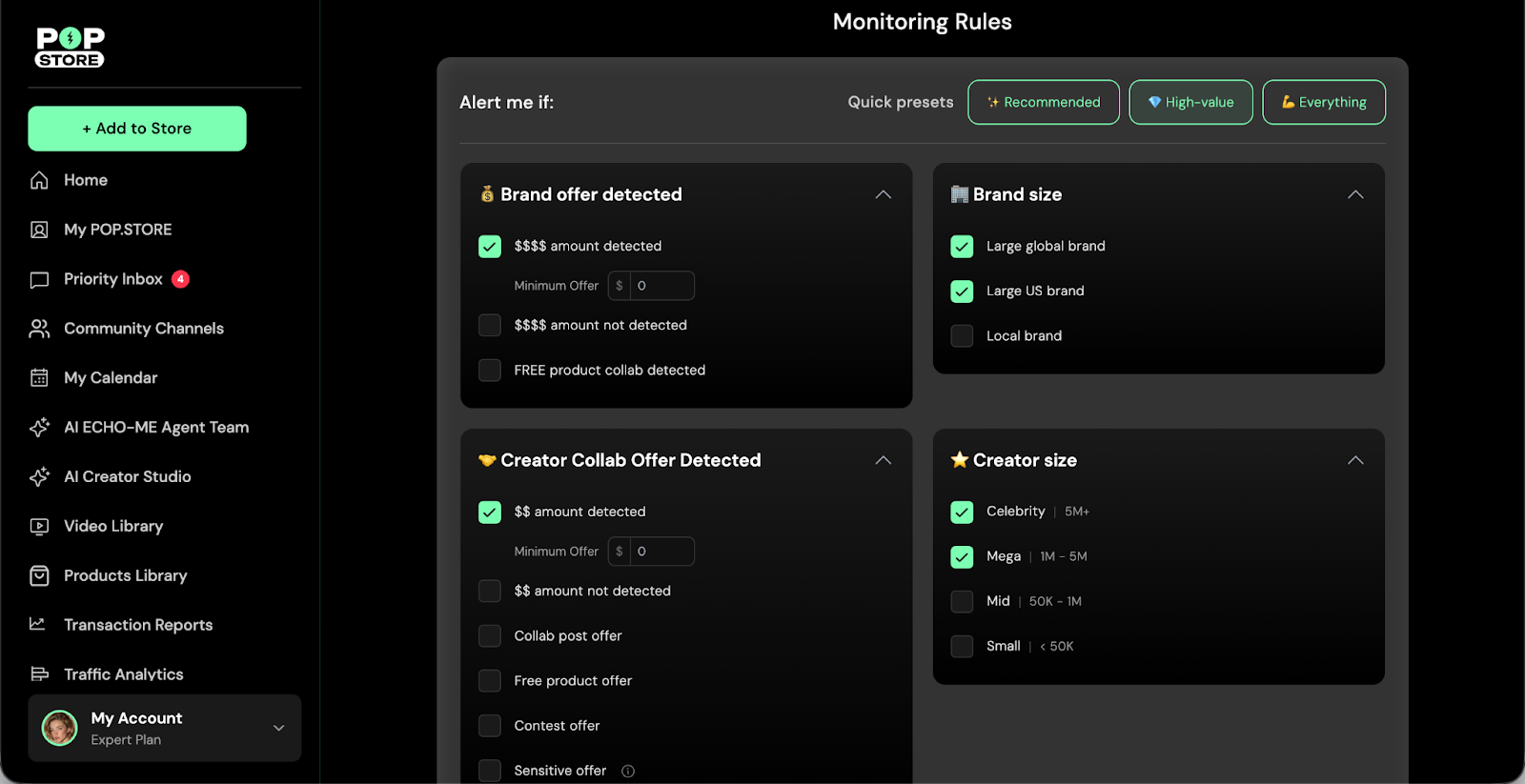Uncheck Celebrity 5M+ creator size
Viewport: 1525px width, 784px height.
click(962, 512)
